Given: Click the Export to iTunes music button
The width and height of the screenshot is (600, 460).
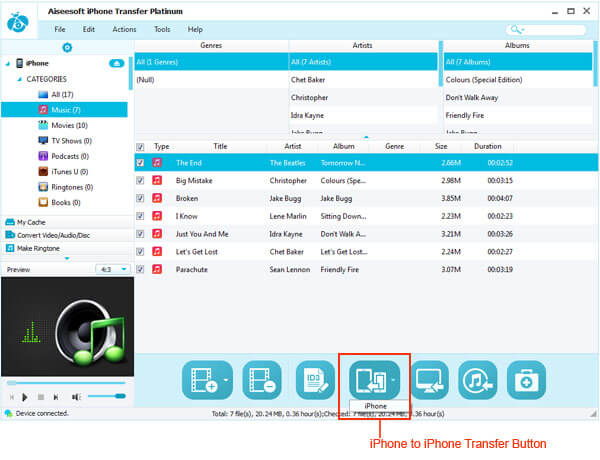Looking at the screenshot, I should coord(478,380).
